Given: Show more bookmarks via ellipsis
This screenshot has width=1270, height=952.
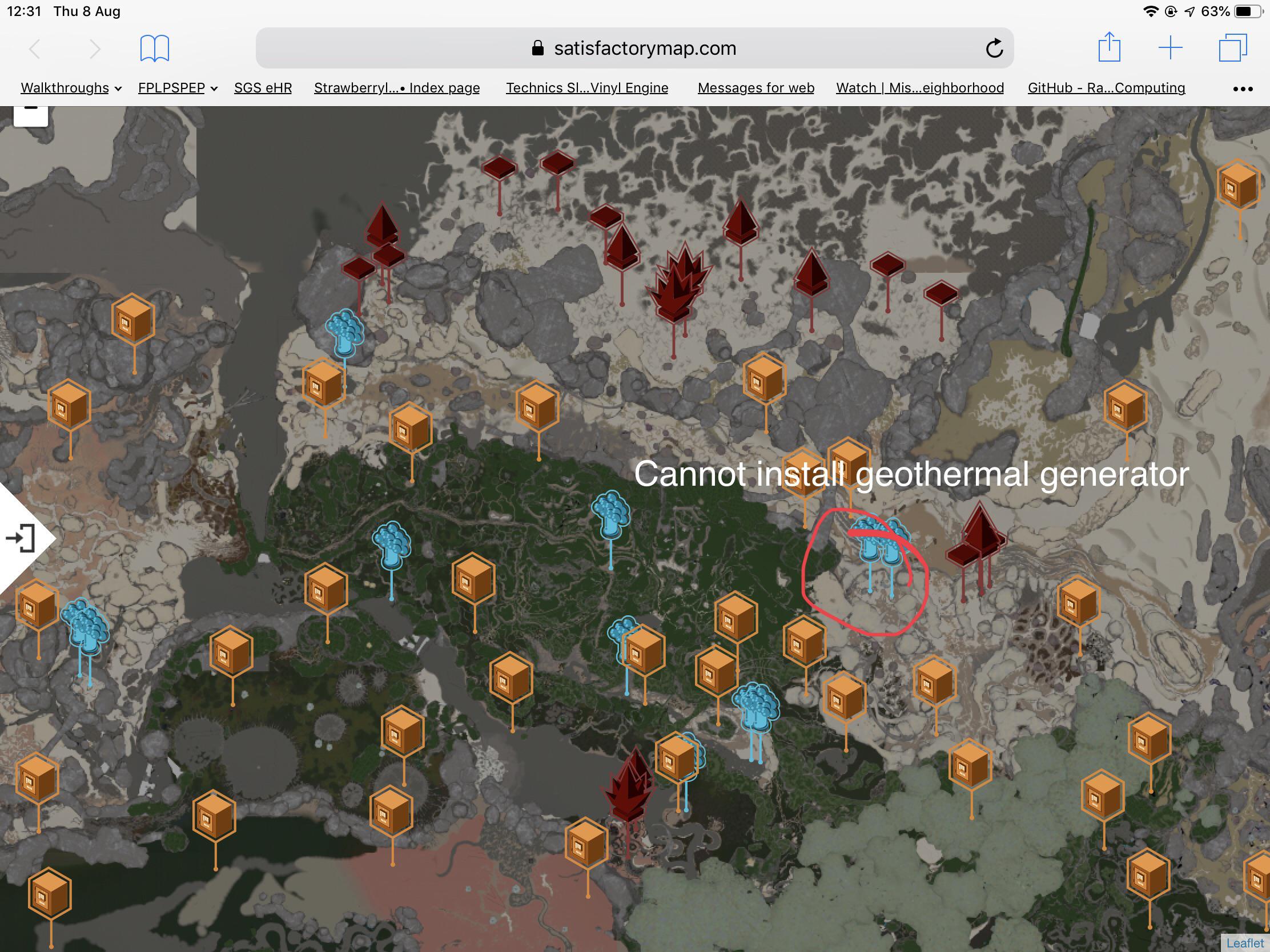Looking at the screenshot, I should 1243,89.
